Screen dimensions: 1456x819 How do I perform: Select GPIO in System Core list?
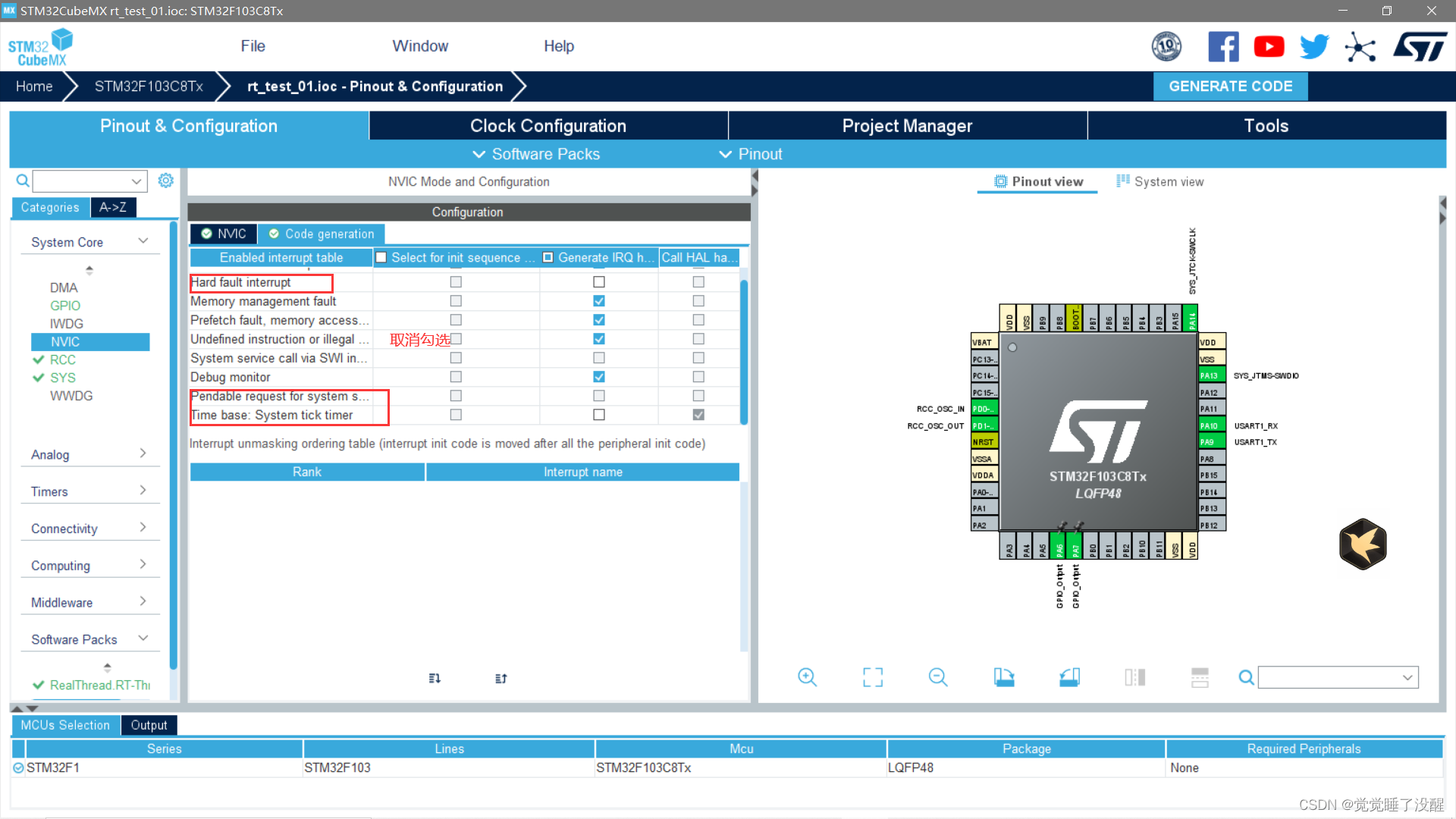(x=65, y=306)
